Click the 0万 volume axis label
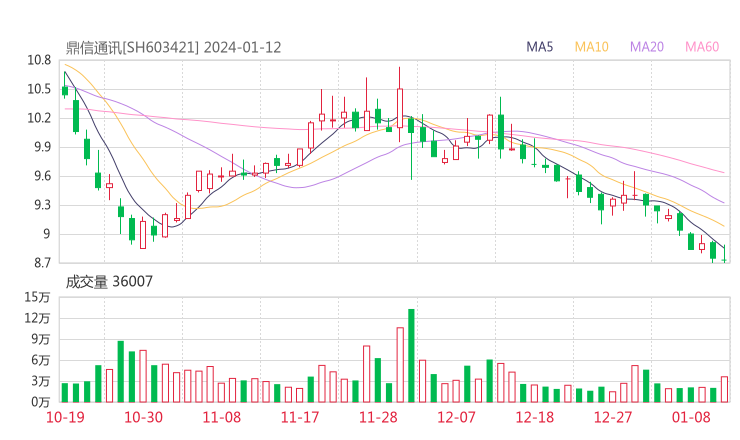 pos(41,402)
